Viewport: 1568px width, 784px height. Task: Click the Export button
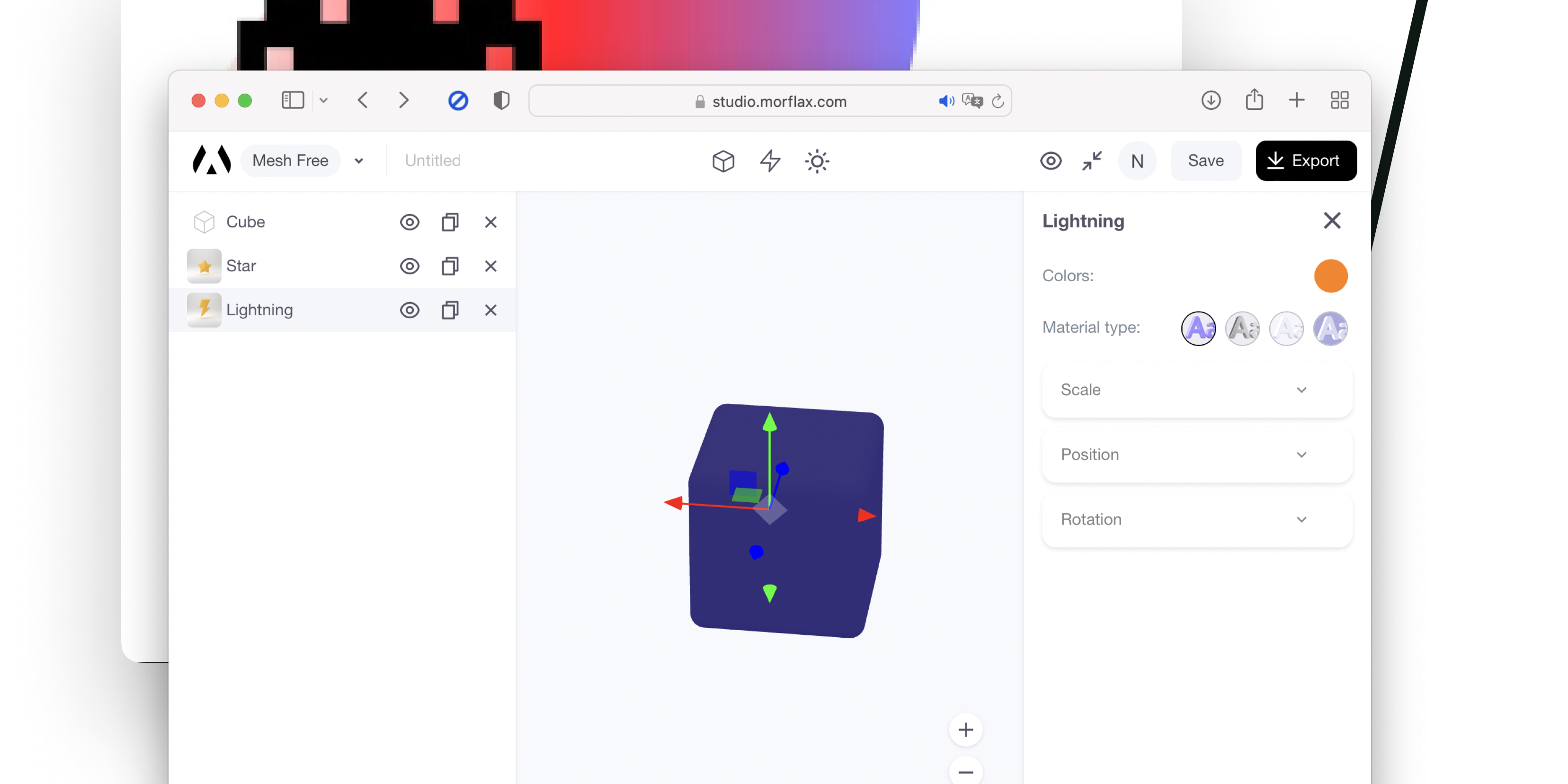pos(1306,160)
